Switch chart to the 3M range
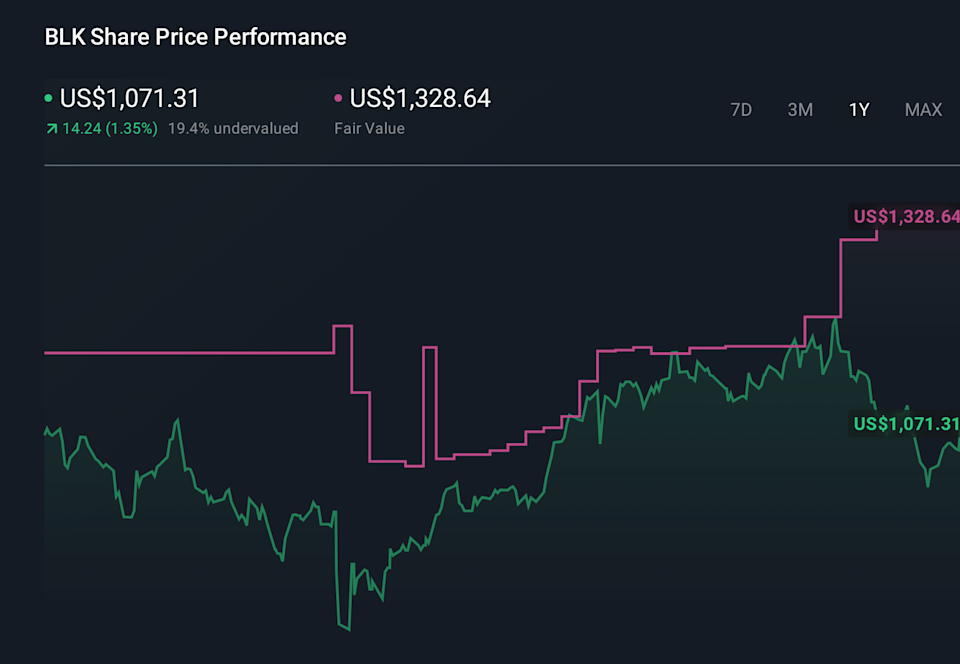Image resolution: width=960 pixels, height=664 pixels. tap(800, 110)
